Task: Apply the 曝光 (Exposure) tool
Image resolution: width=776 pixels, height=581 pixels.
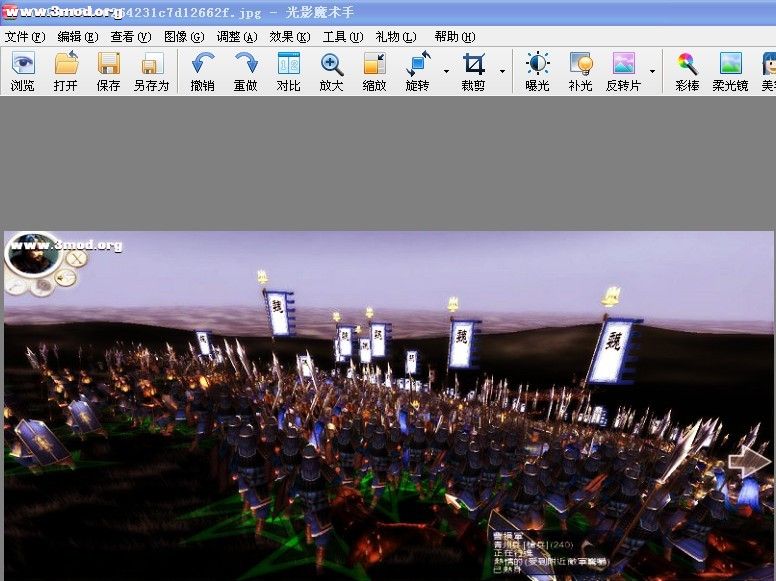Action: coord(537,71)
